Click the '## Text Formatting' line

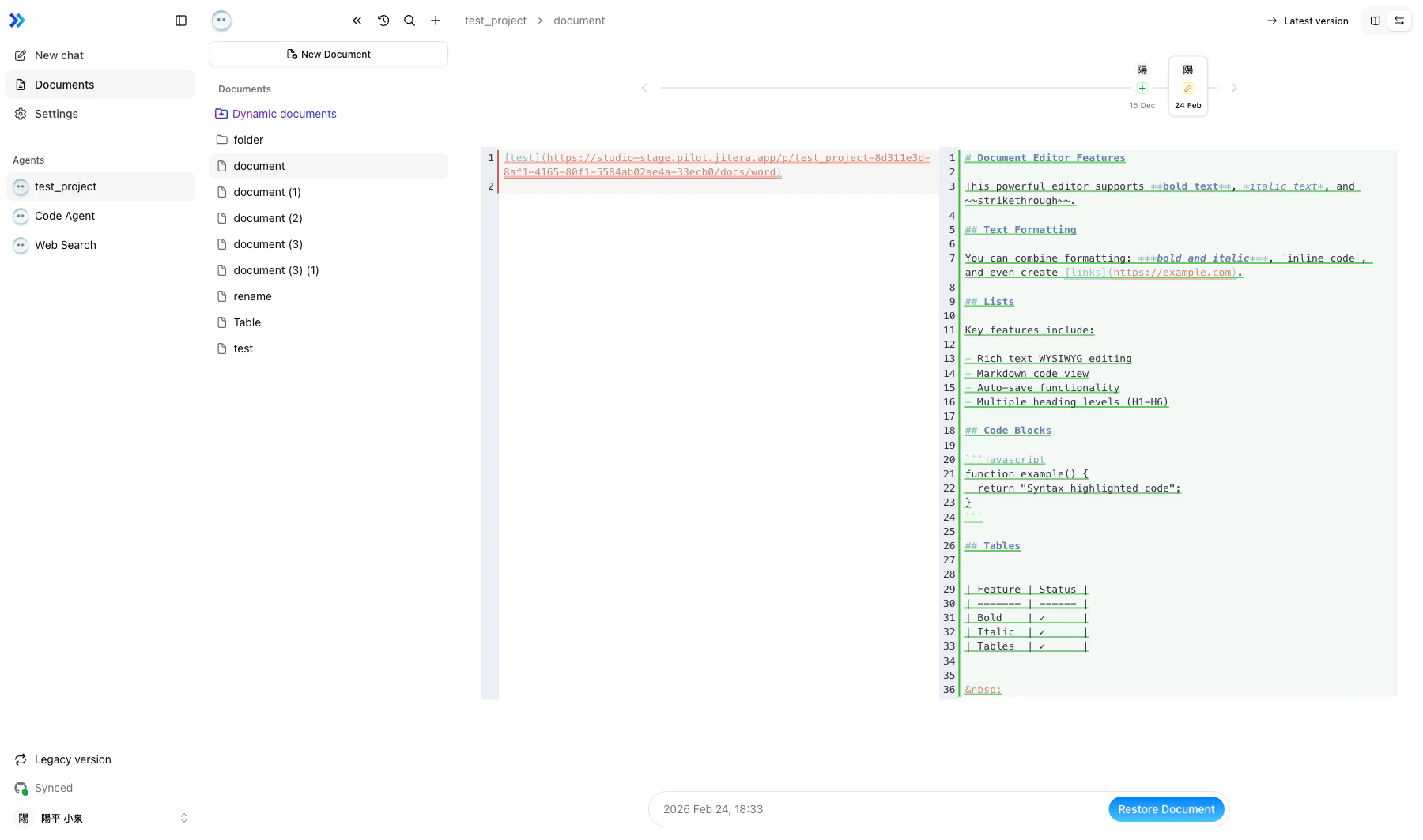[1021, 230]
